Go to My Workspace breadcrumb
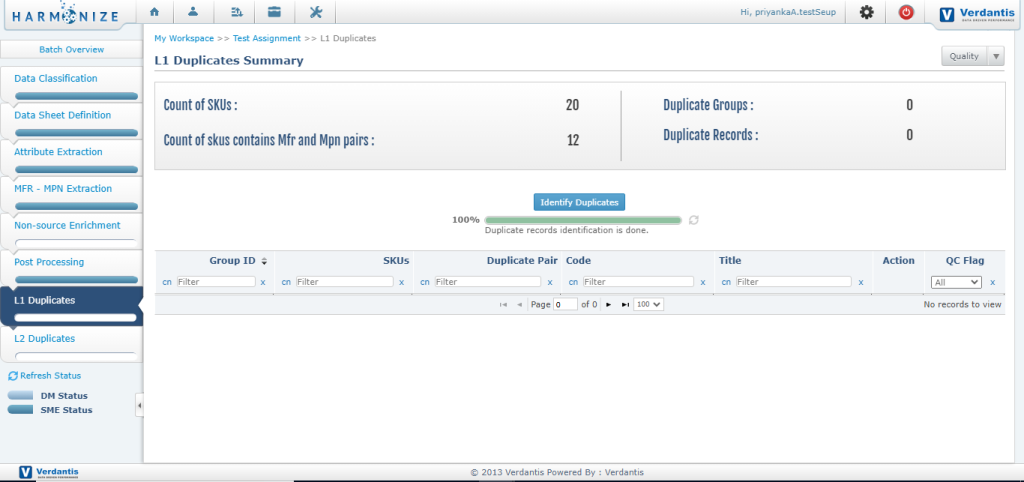Viewport: 1024px width, 482px height. [x=184, y=39]
